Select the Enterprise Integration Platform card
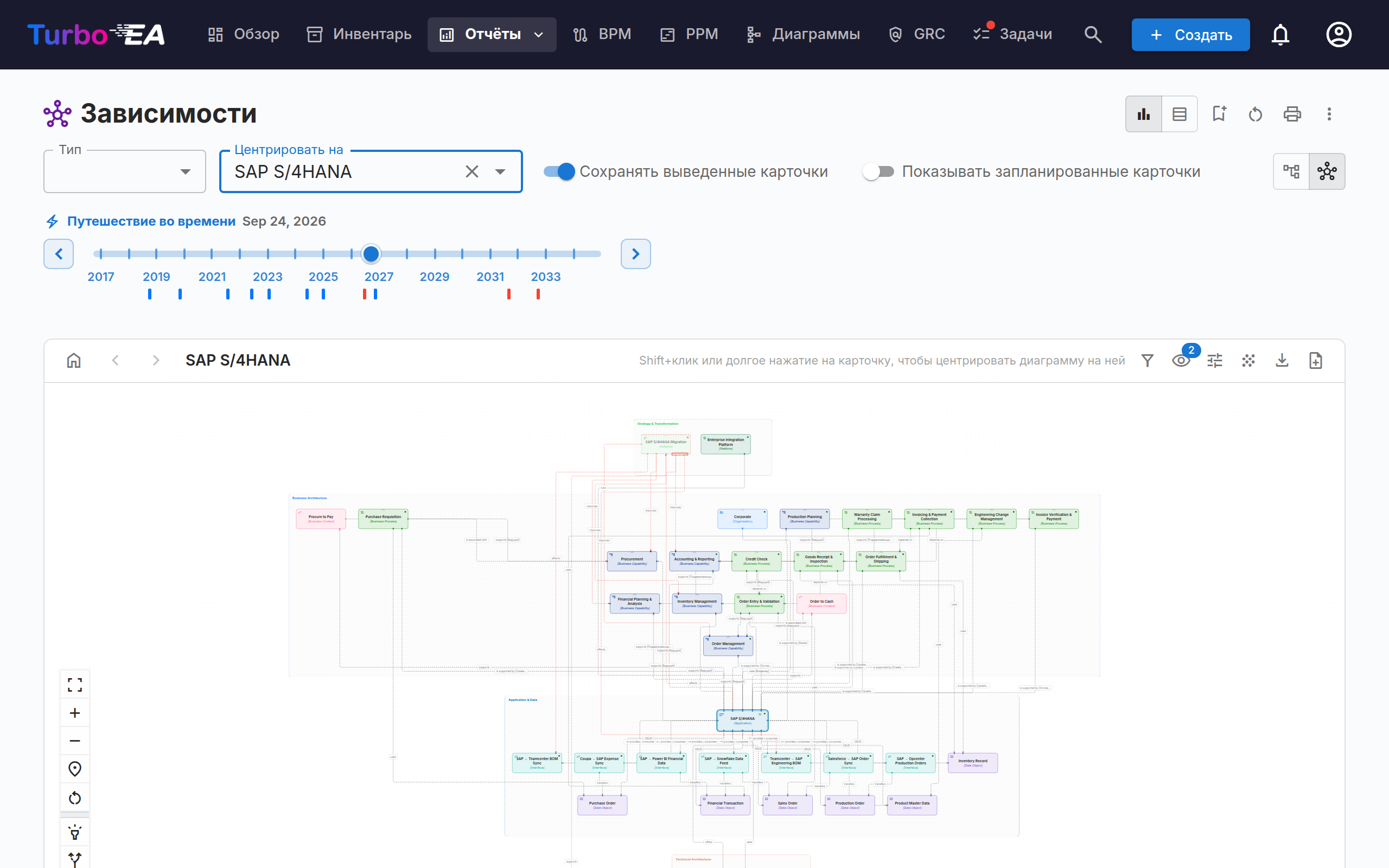 (x=725, y=444)
